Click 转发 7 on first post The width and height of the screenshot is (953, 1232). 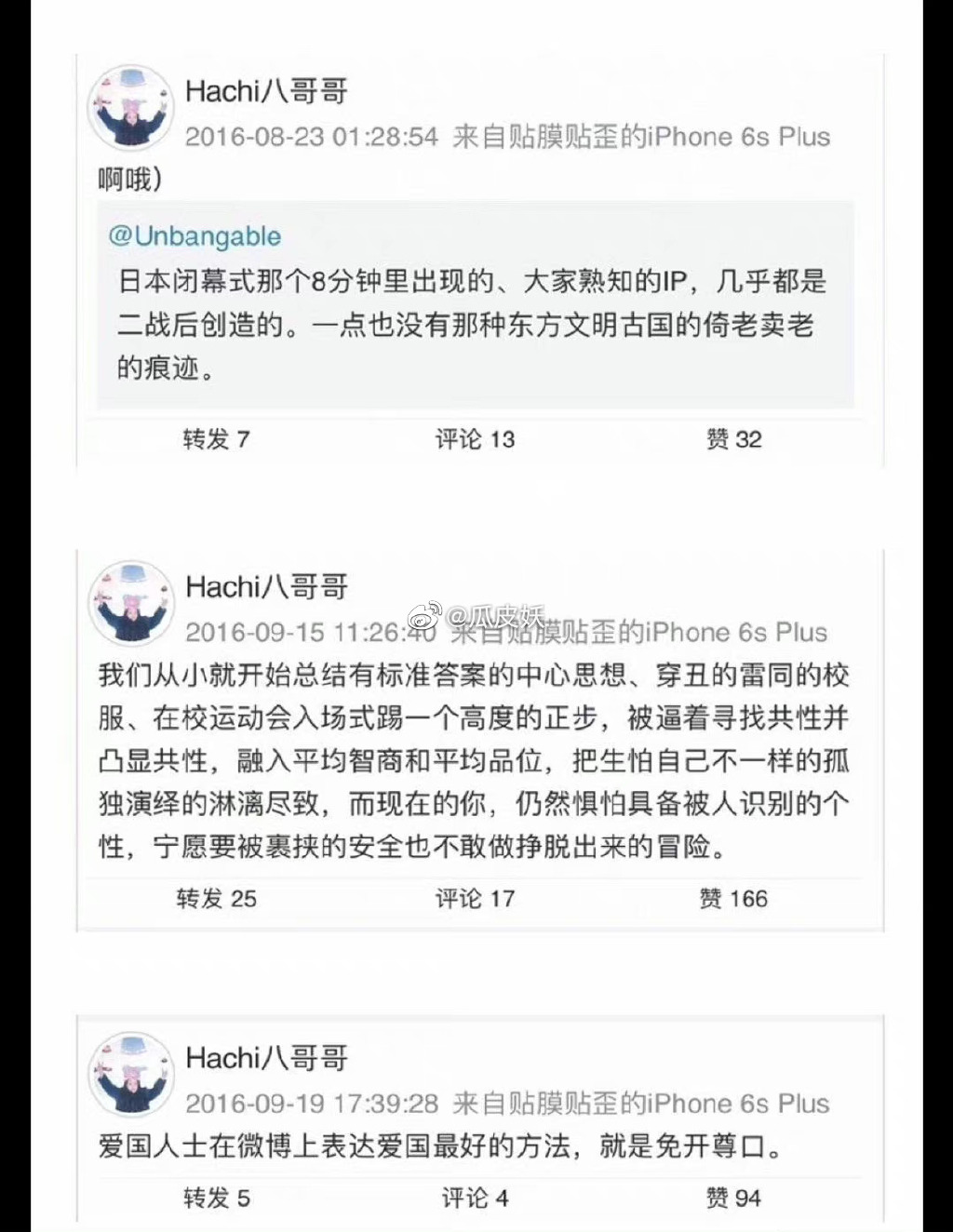[216, 439]
